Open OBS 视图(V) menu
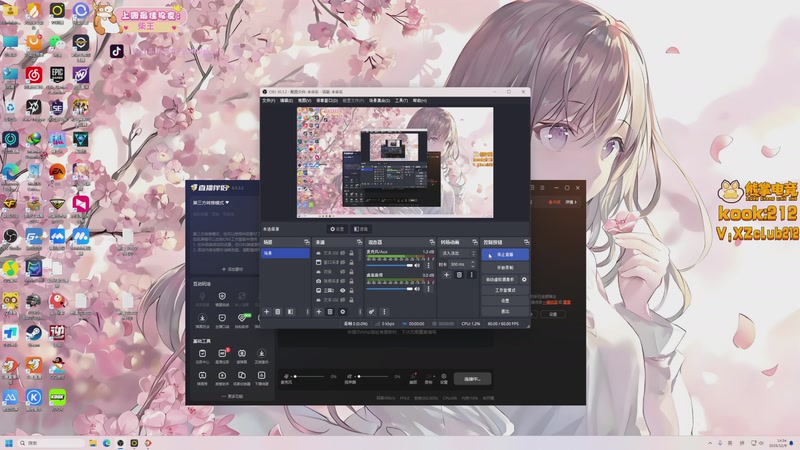The width and height of the screenshot is (800, 450). tap(304, 101)
